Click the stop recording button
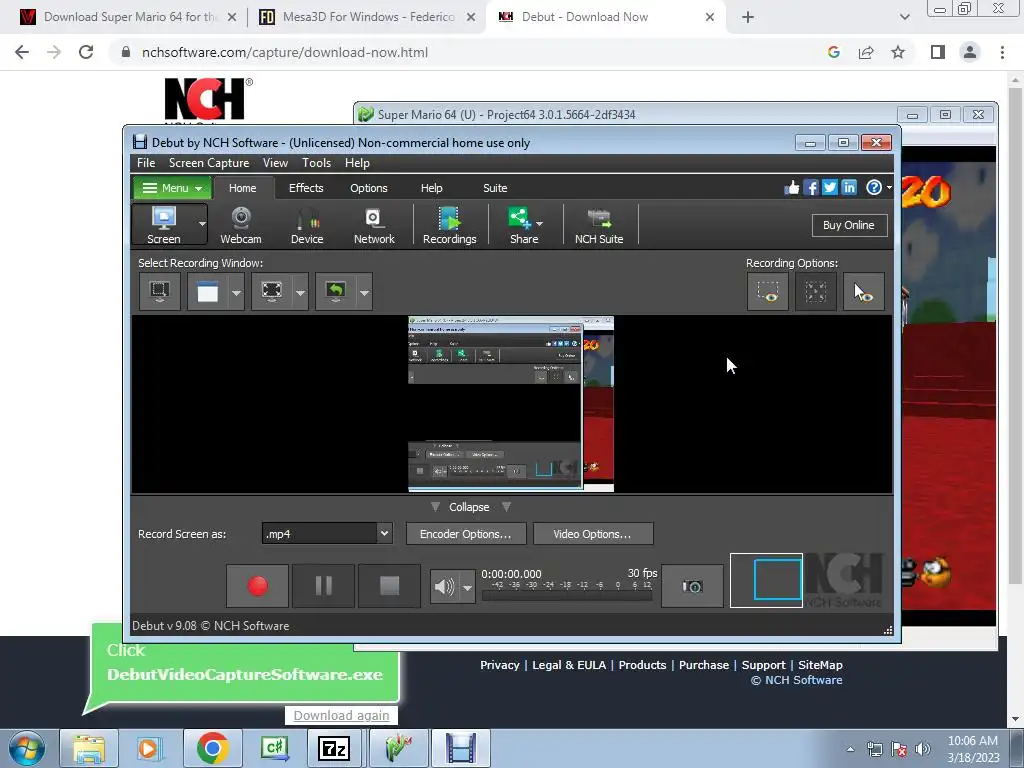This screenshot has width=1024, height=768. point(389,586)
